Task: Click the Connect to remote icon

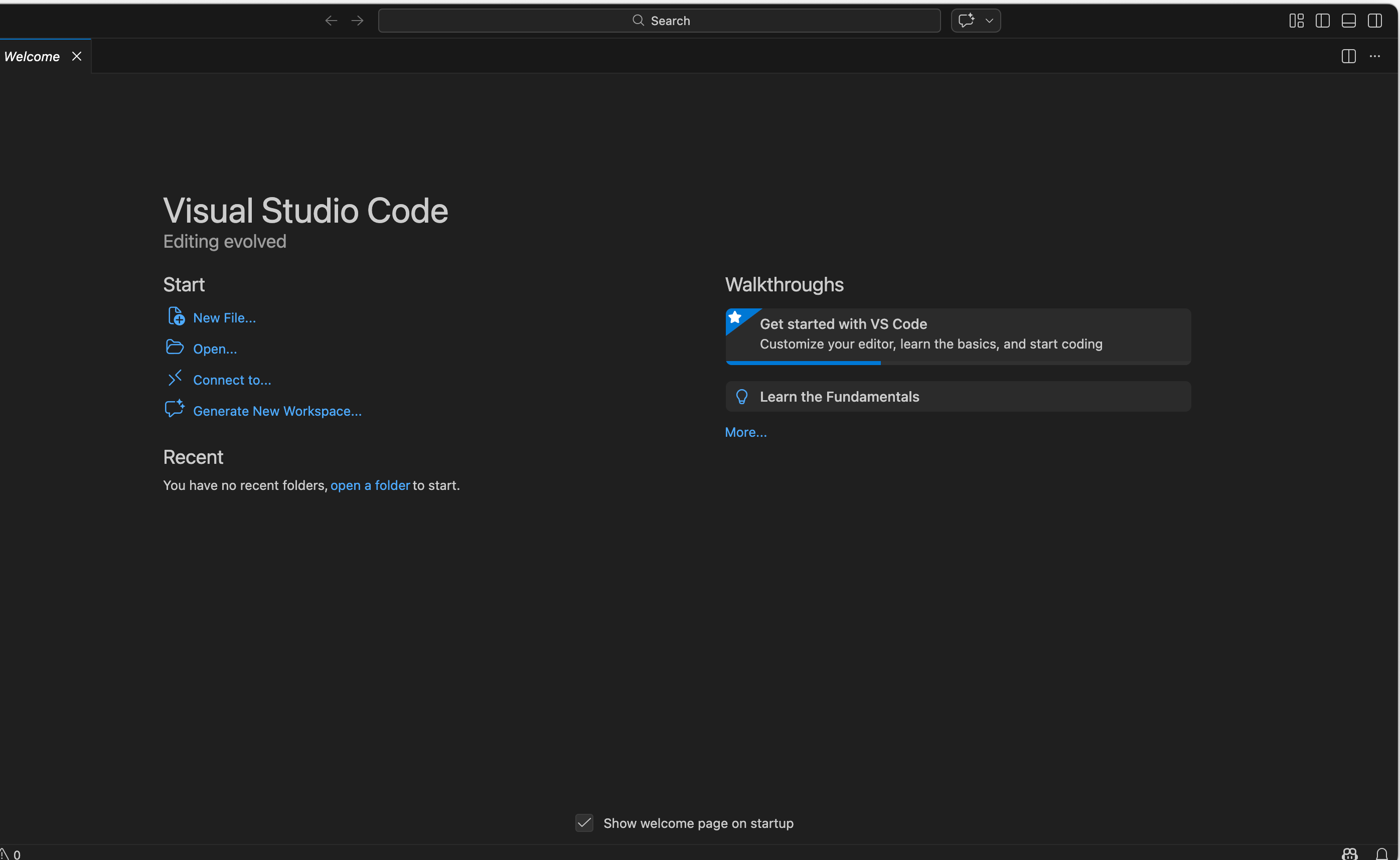Action: point(175,378)
